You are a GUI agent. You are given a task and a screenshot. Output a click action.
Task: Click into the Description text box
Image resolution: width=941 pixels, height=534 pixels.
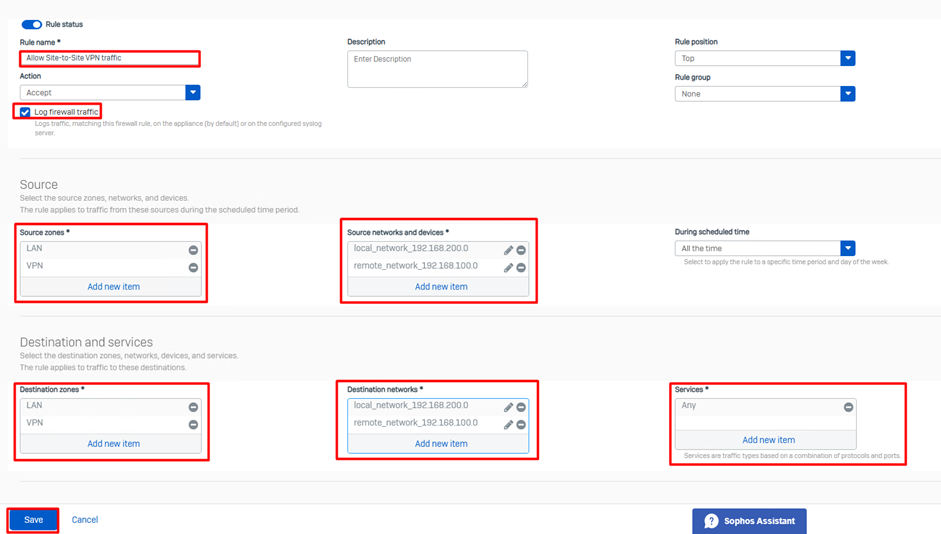[x=437, y=69]
